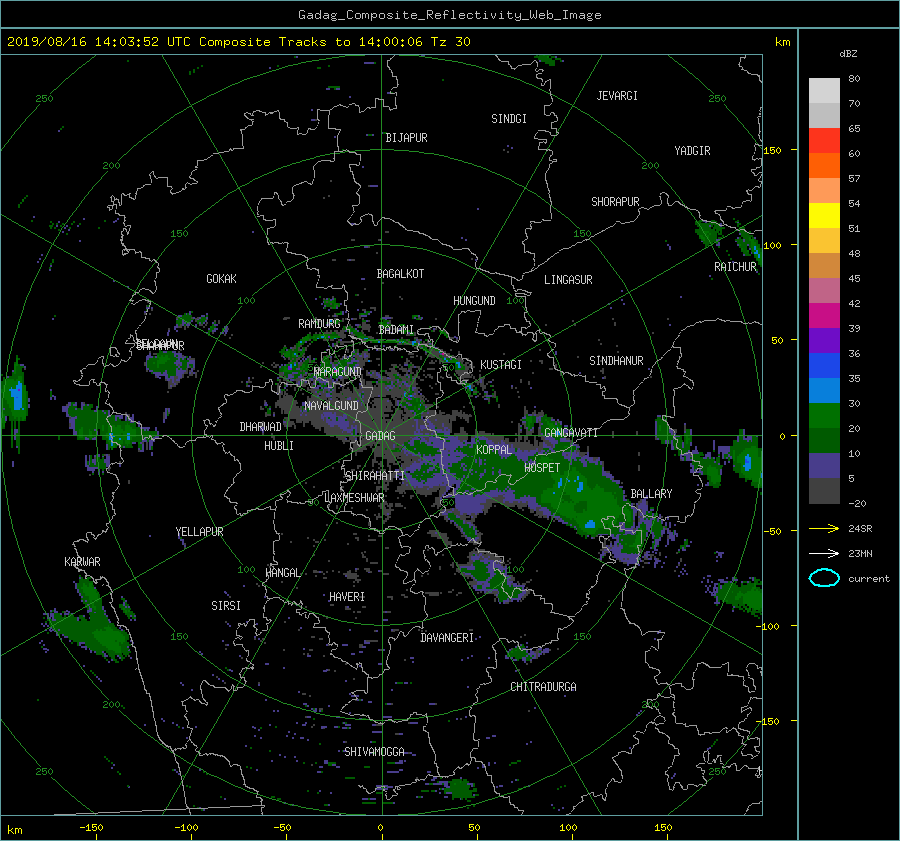This screenshot has width=900, height=841.
Task: Click the SINDGI city label
Action: pyautogui.click(x=509, y=119)
